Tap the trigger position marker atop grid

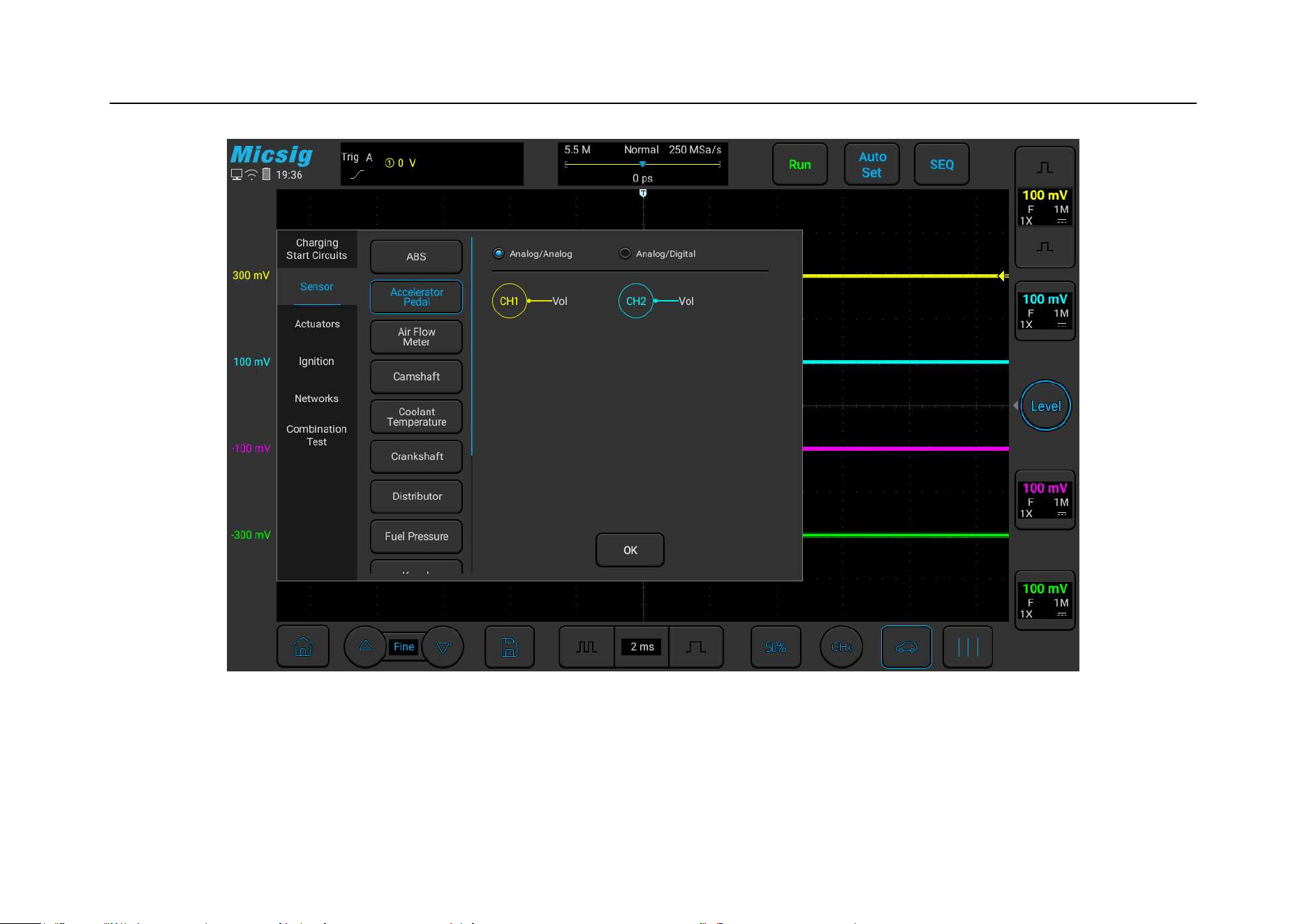click(643, 193)
